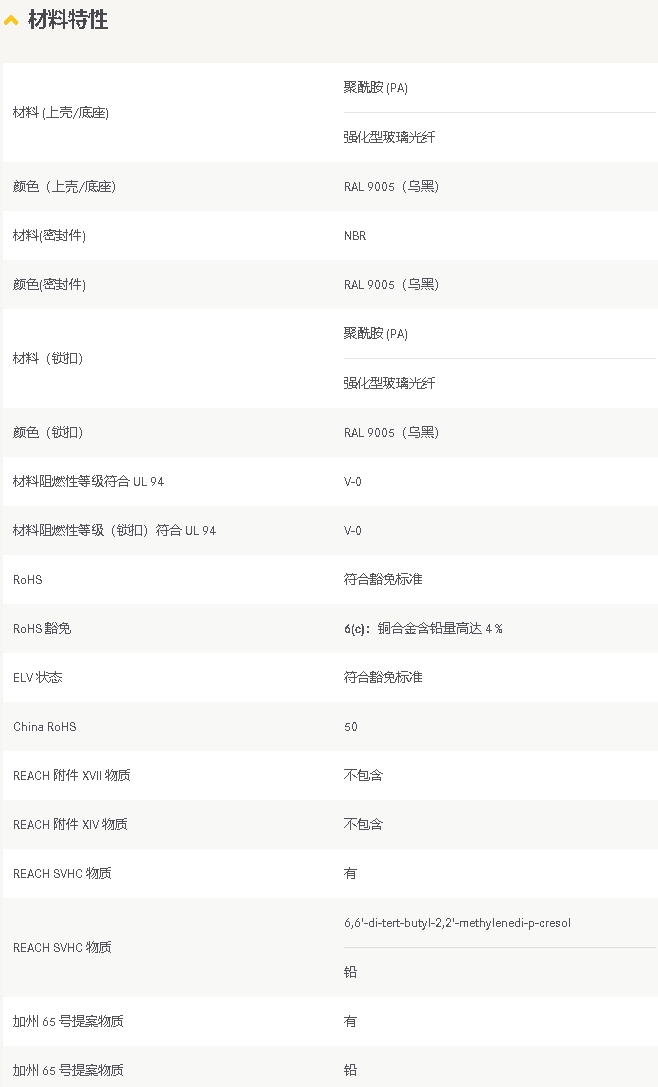
Task: Select the China RoHS value 50
Action: point(351,727)
